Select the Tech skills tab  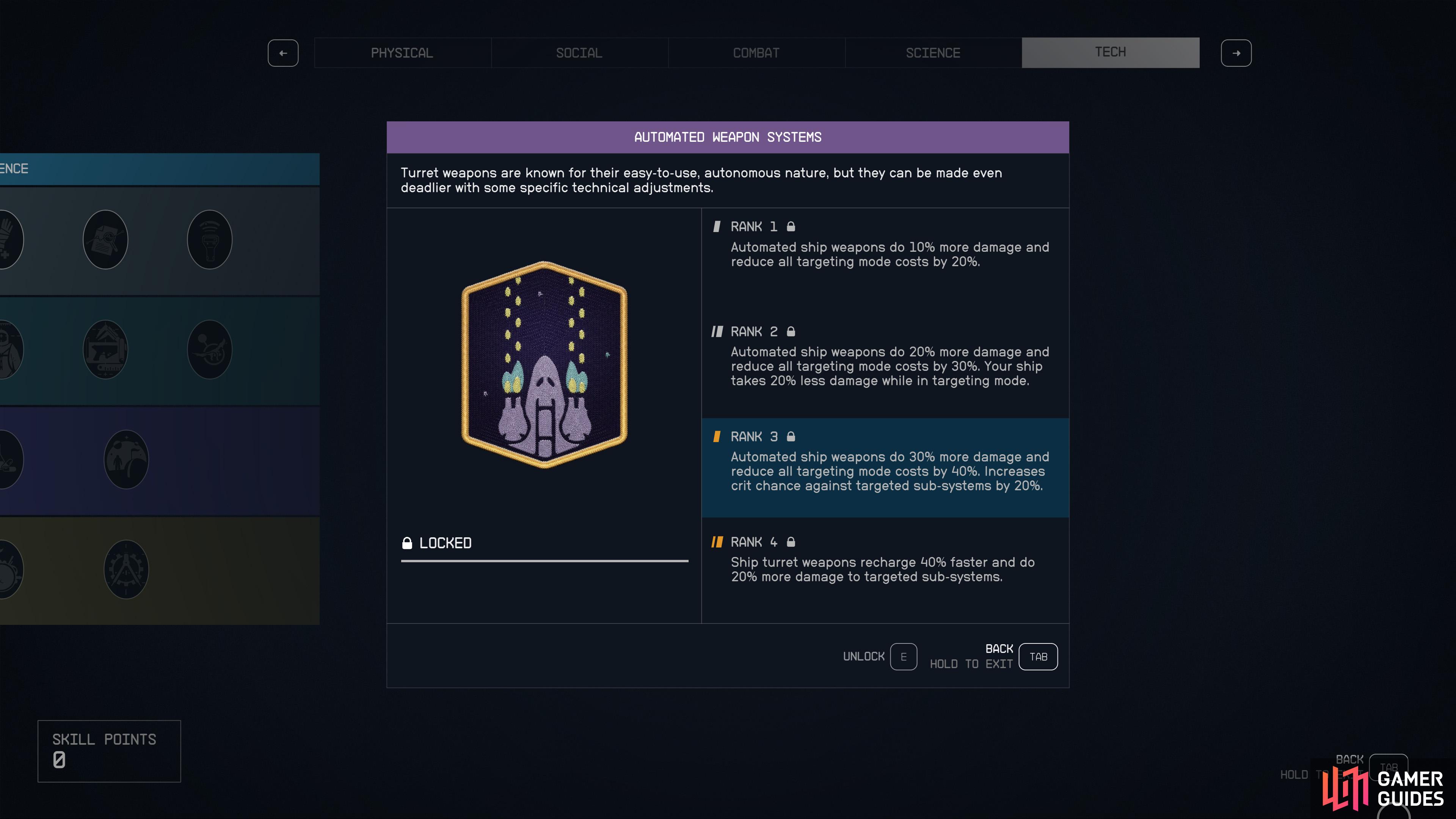click(x=1111, y=53)
